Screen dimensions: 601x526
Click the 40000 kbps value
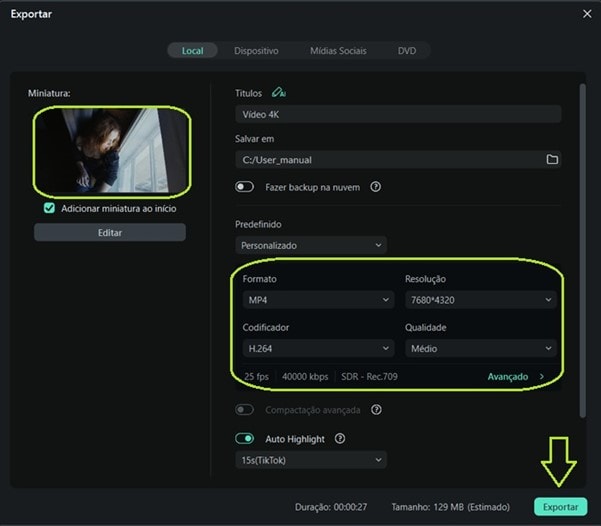point(305,376)
